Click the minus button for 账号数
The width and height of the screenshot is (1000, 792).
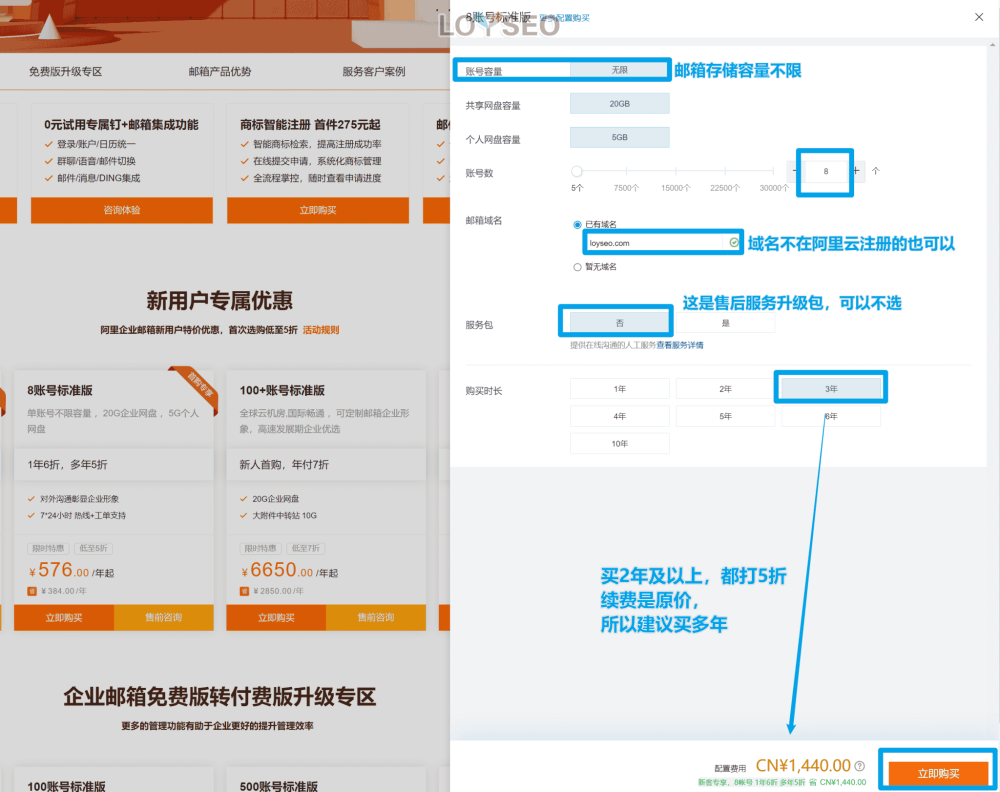click(795, 171)
